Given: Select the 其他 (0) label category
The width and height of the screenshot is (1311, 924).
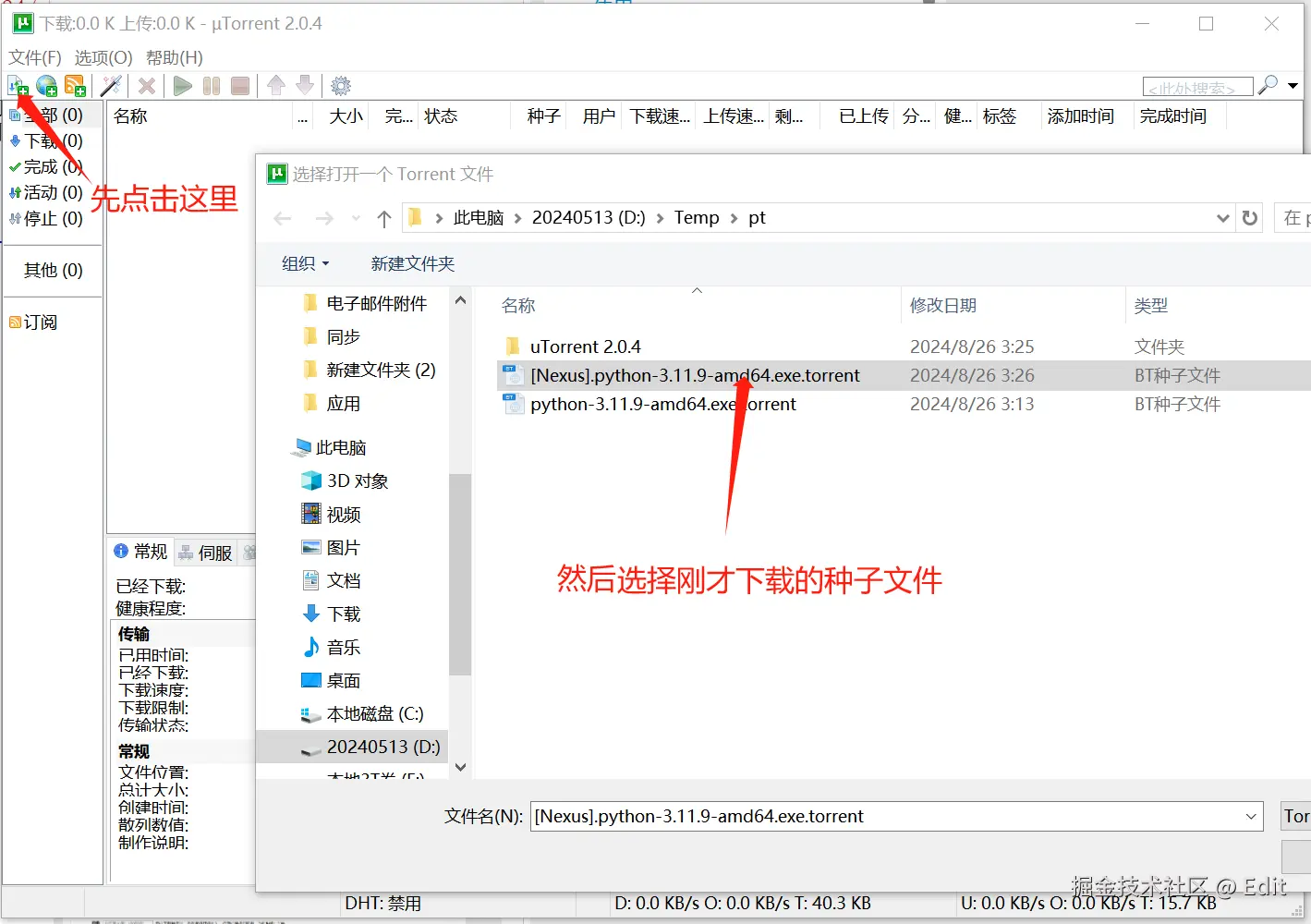Looking at the screenshot, I should click(x=54, y=271).
